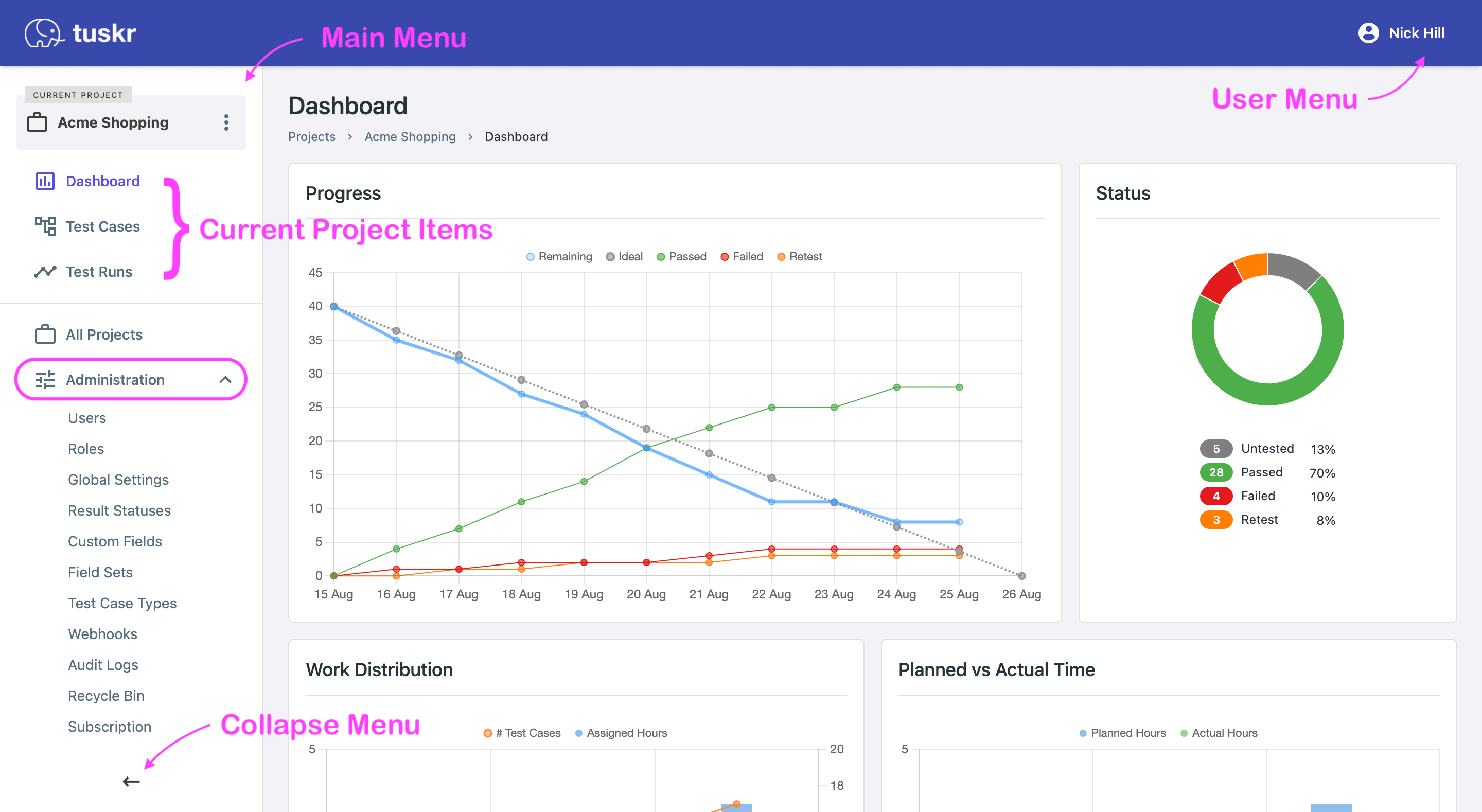Collapse the Administration section chevron
The height and width of the screenshot is (812, 1482).
pos(225,380)
